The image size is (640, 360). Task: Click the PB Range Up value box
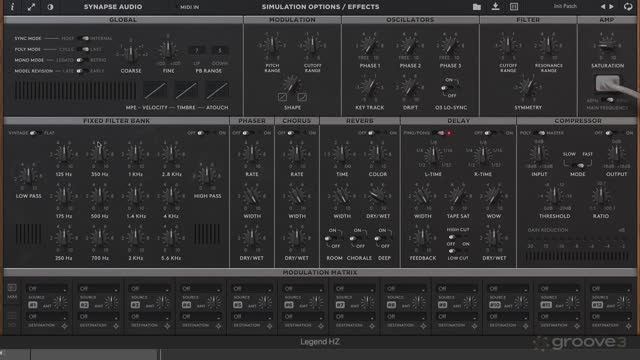pyautogui.click(x=197, y=51)
